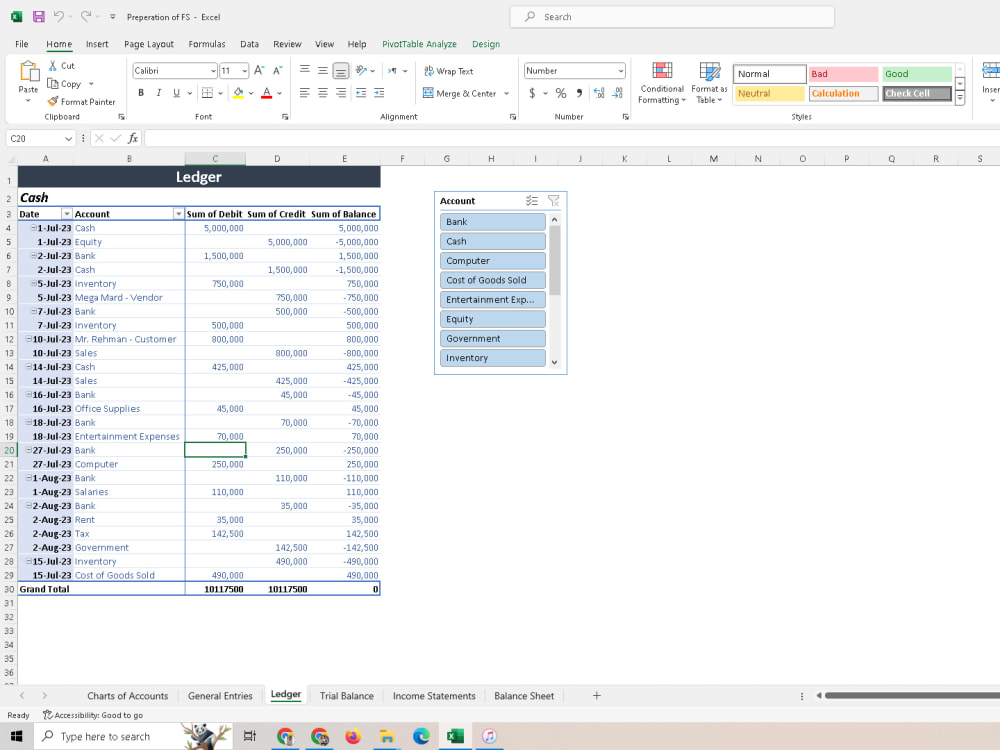The height and width of the screenshot is (750, 1000).
Task: Expand the cell styles gallery
Action: coord(959,98)
